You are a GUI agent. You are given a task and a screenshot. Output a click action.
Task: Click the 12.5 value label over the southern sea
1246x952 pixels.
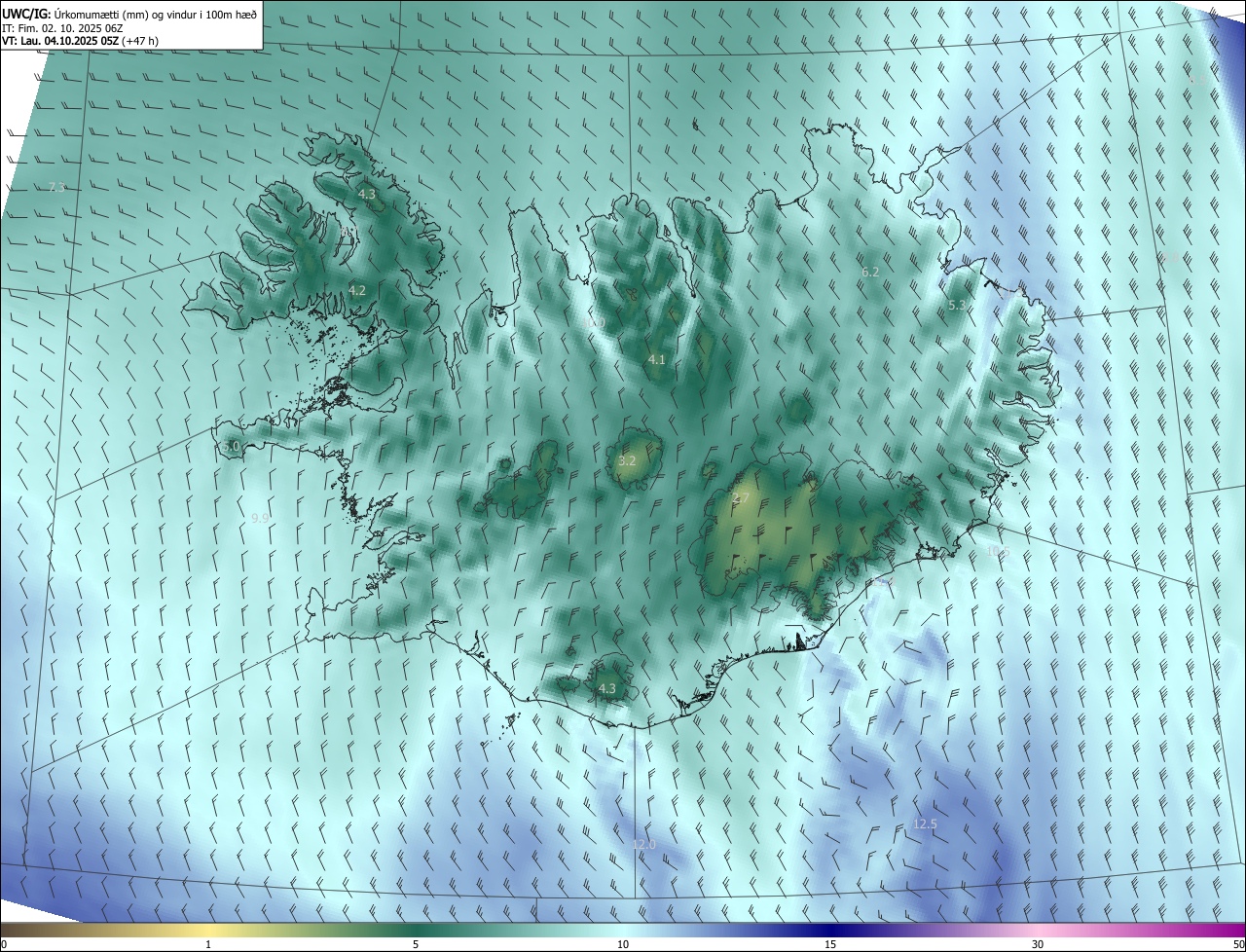(x=925, y=824)
